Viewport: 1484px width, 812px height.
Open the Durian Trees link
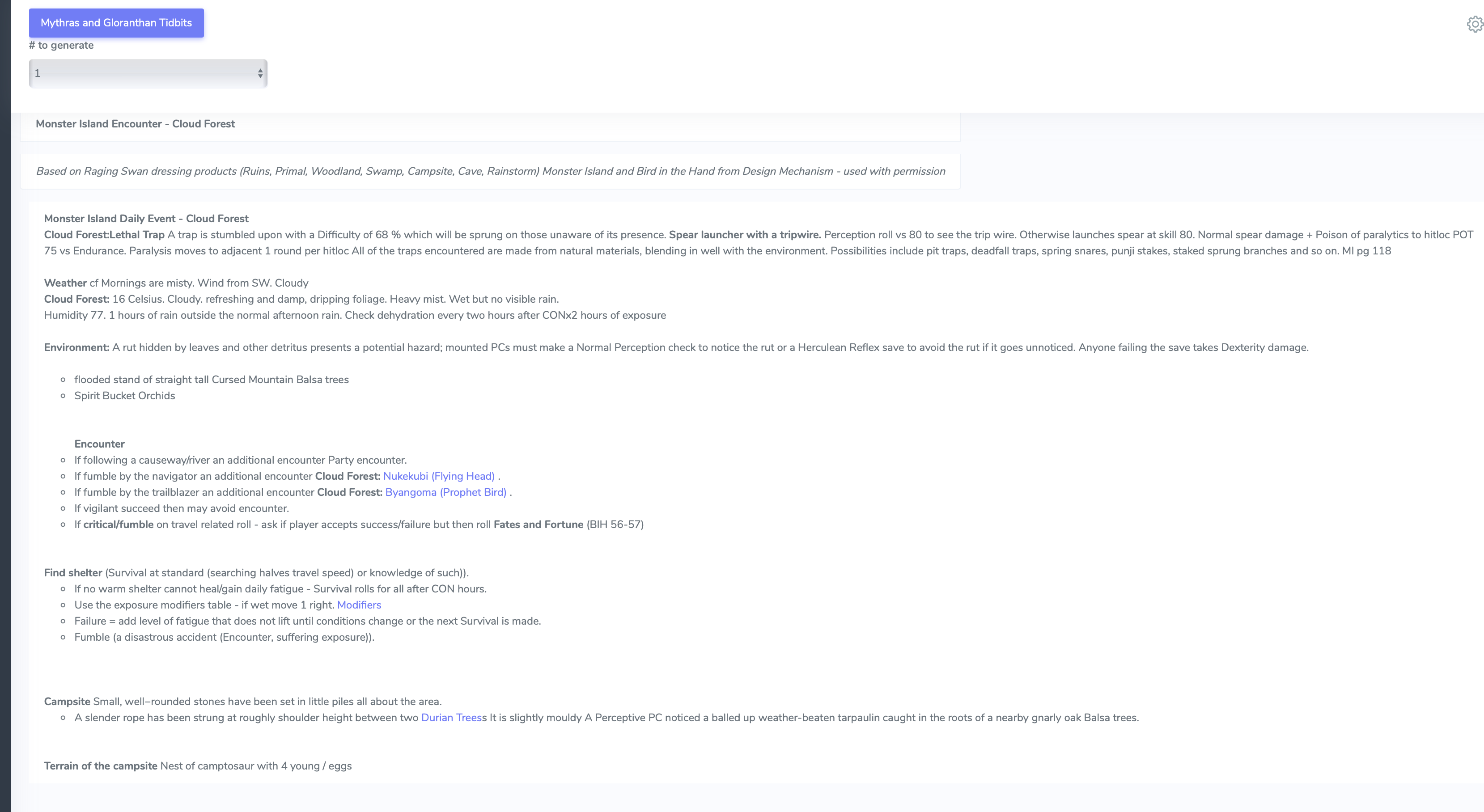[x=451, y=718]
